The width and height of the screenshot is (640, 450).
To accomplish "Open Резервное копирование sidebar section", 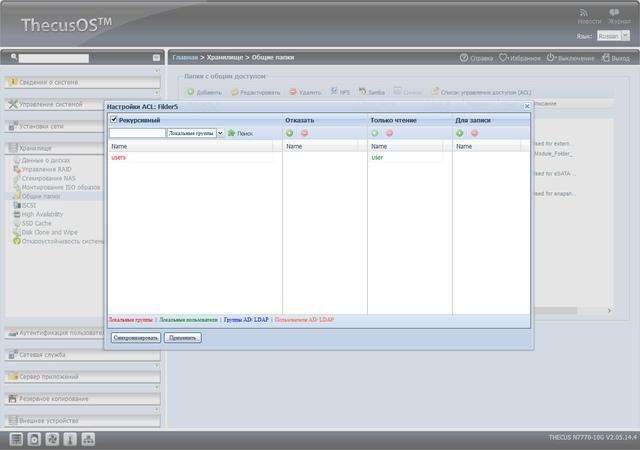I will pos(82,399).
